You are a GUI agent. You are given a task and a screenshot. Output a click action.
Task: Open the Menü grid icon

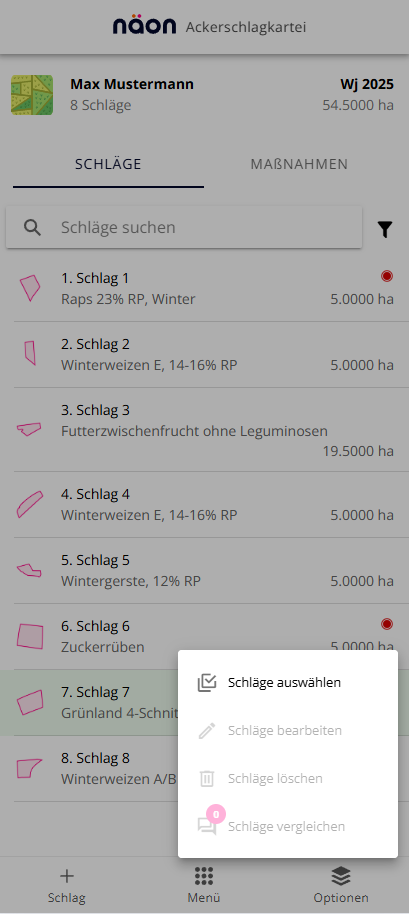click(x=204, y=875)
